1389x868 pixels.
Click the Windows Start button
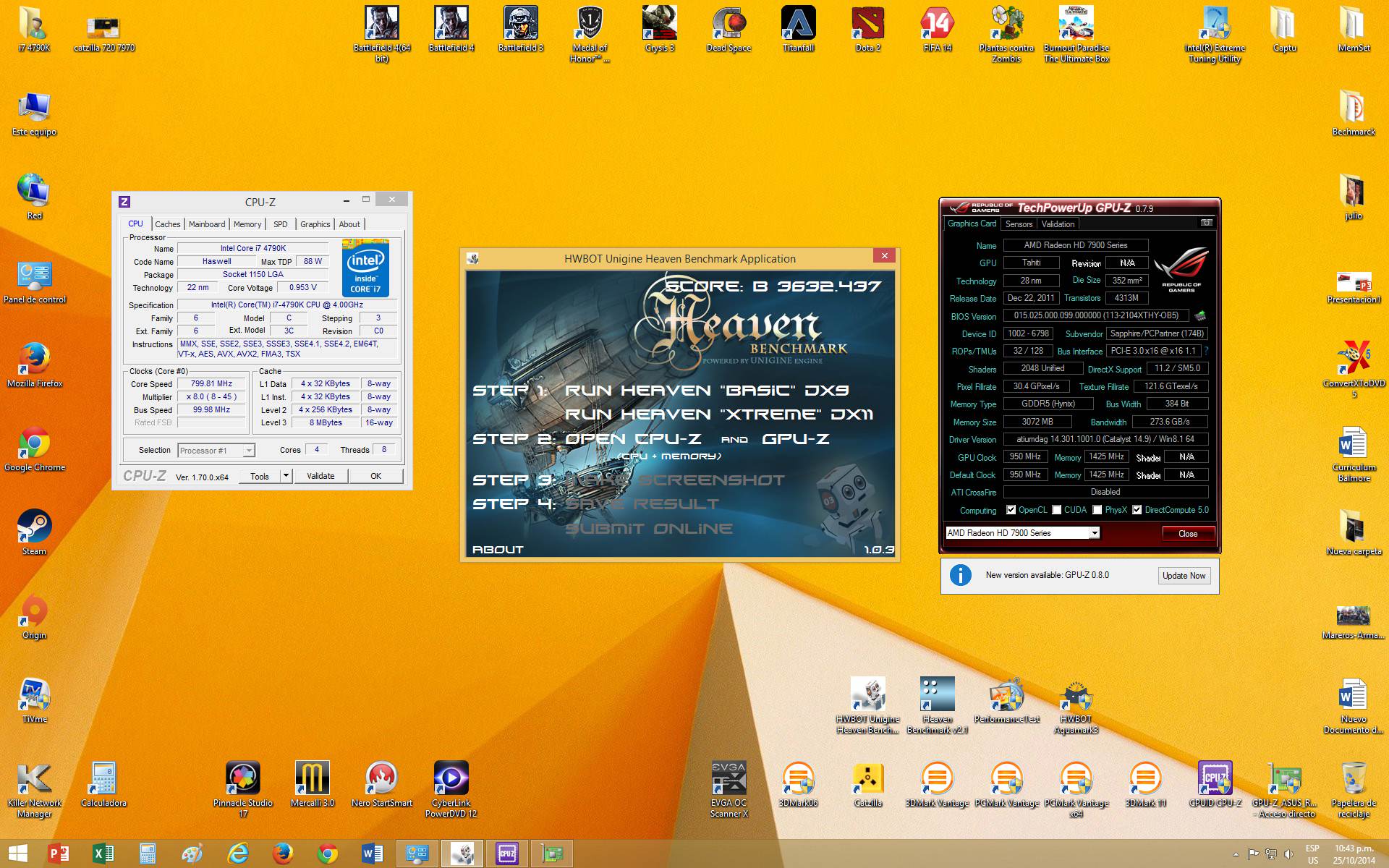(17, 854)
